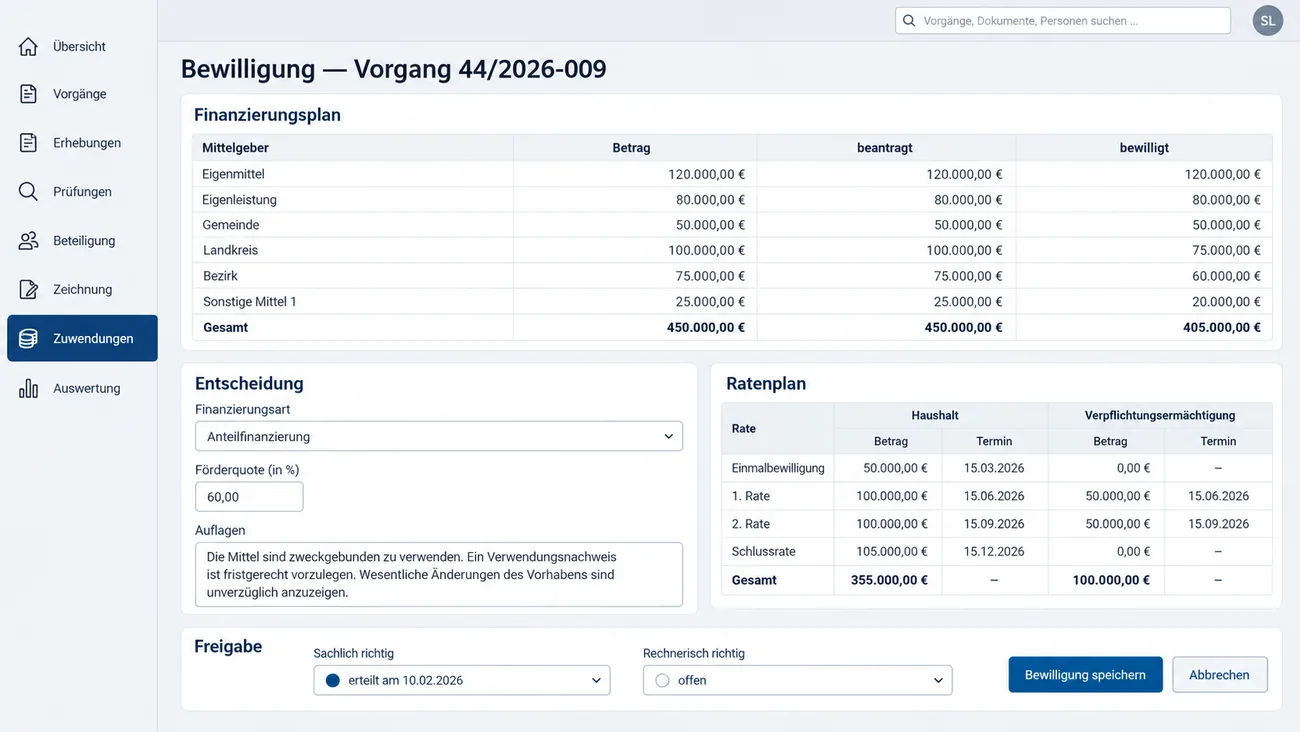Click Sonstige Mittel 1 row label
The height and width of the screenshot is (732, 1300).
point(250,301)
